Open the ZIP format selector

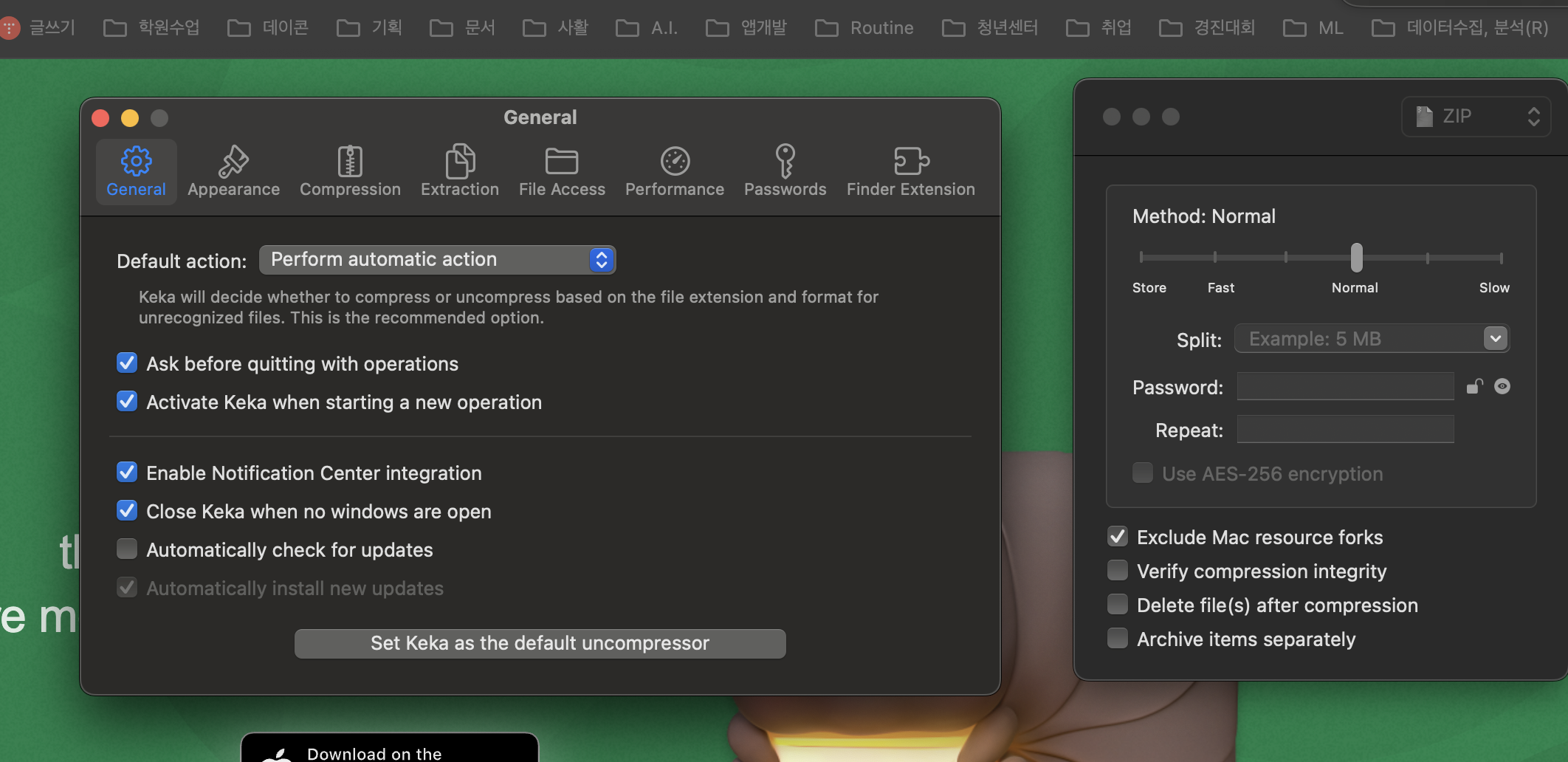pos(1476,117)
